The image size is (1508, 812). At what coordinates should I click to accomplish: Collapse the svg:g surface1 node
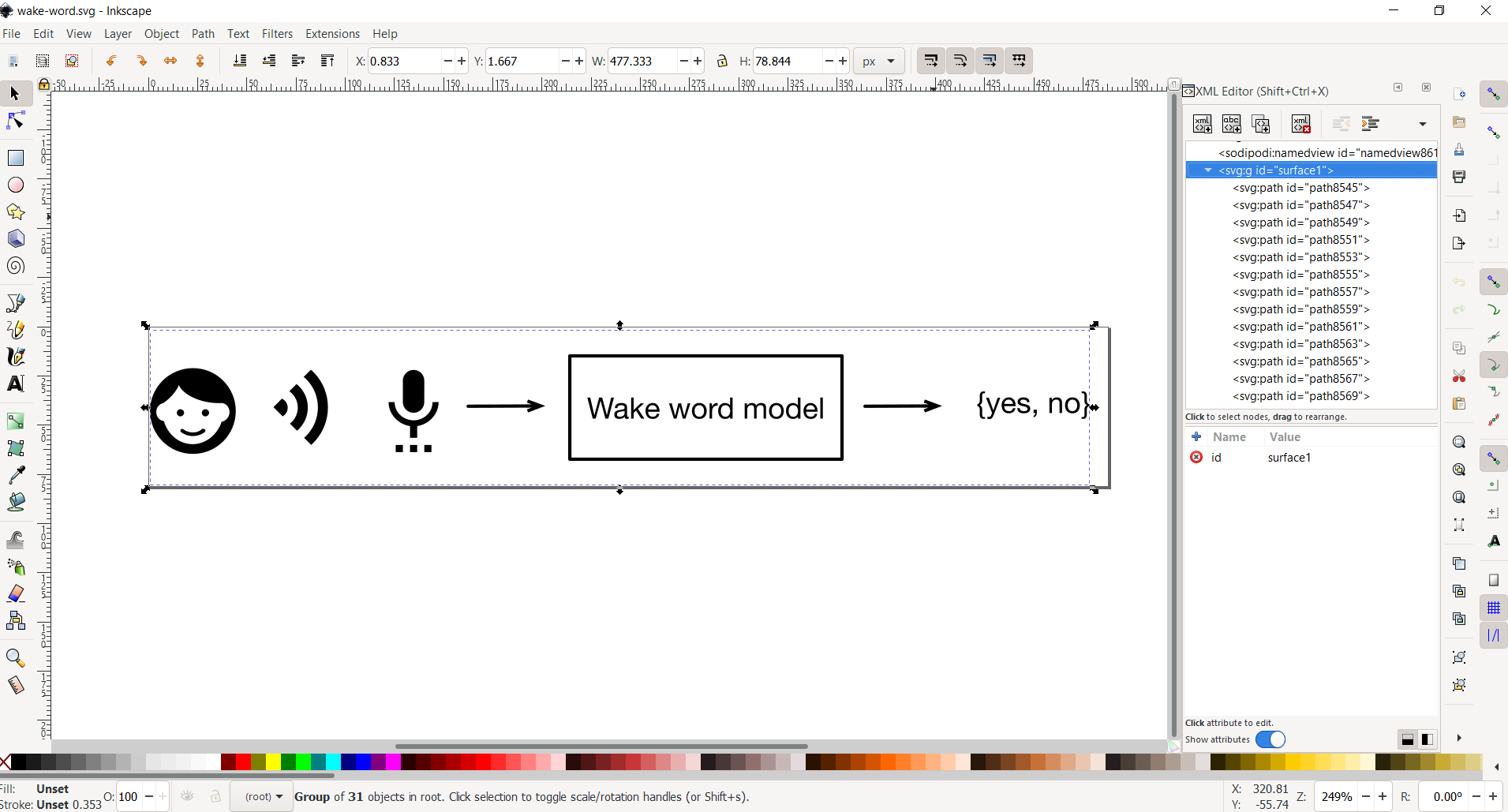[x=1207, y=170]
